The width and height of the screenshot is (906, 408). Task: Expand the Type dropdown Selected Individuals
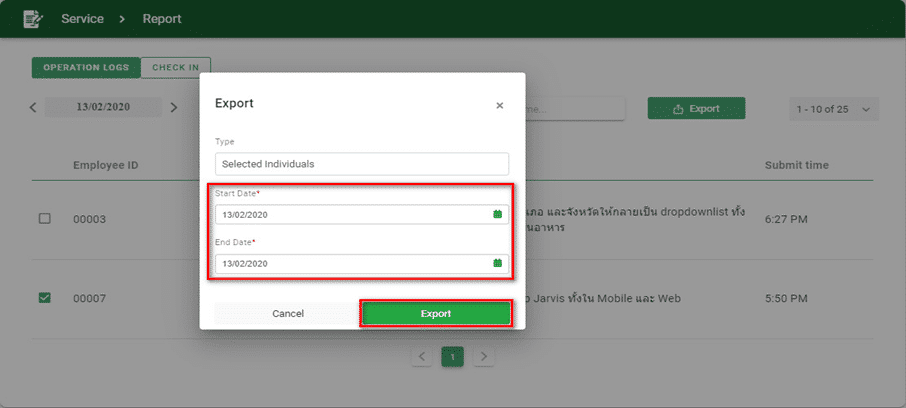(x=361, y=164)
